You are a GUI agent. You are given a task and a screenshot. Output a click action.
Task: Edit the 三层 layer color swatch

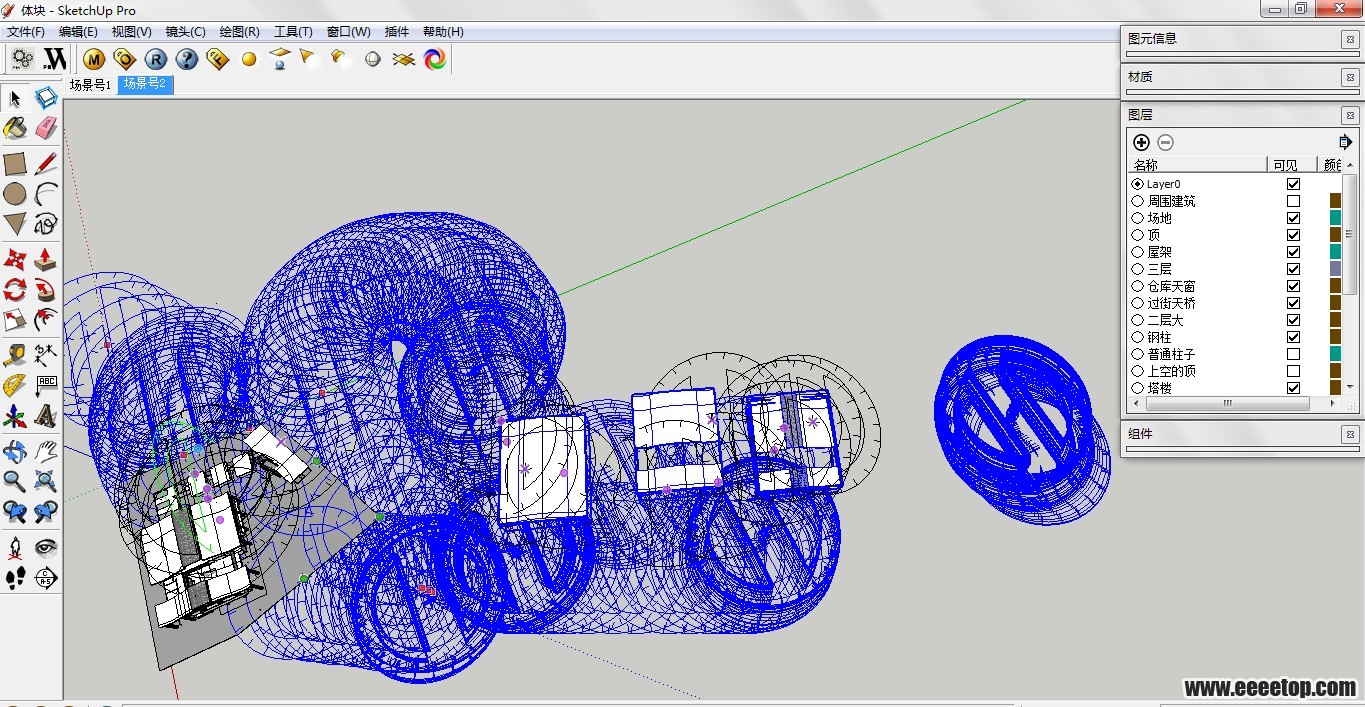pos(1335,269)
